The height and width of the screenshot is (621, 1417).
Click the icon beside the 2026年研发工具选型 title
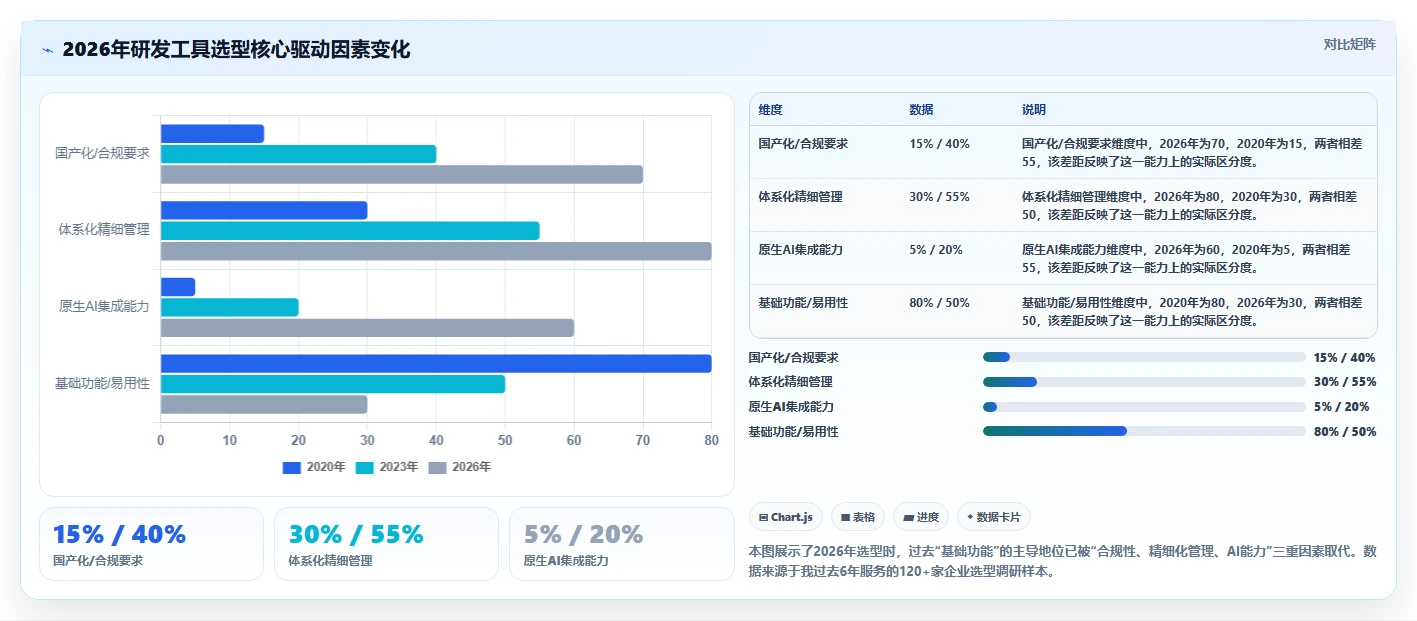pyautogui.click(x=48, y=50)
